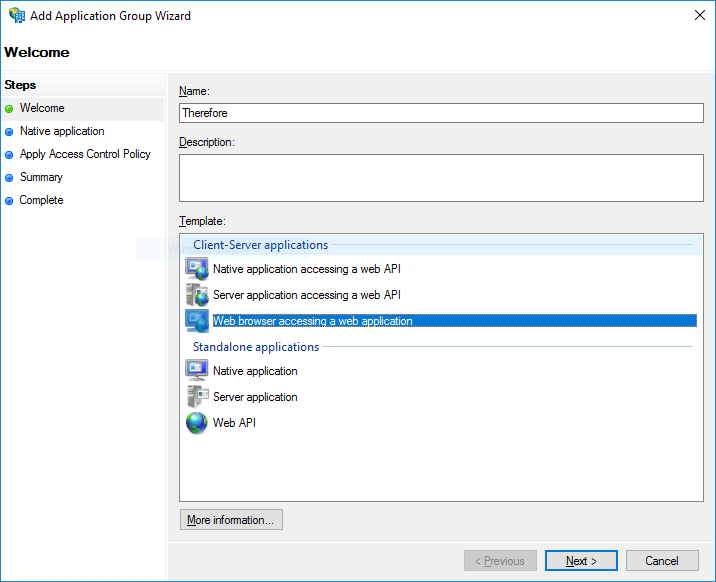Click the Native application accessing web API icon
The width and height of the screenshot is (716, 582).
[x=197, y=269]
